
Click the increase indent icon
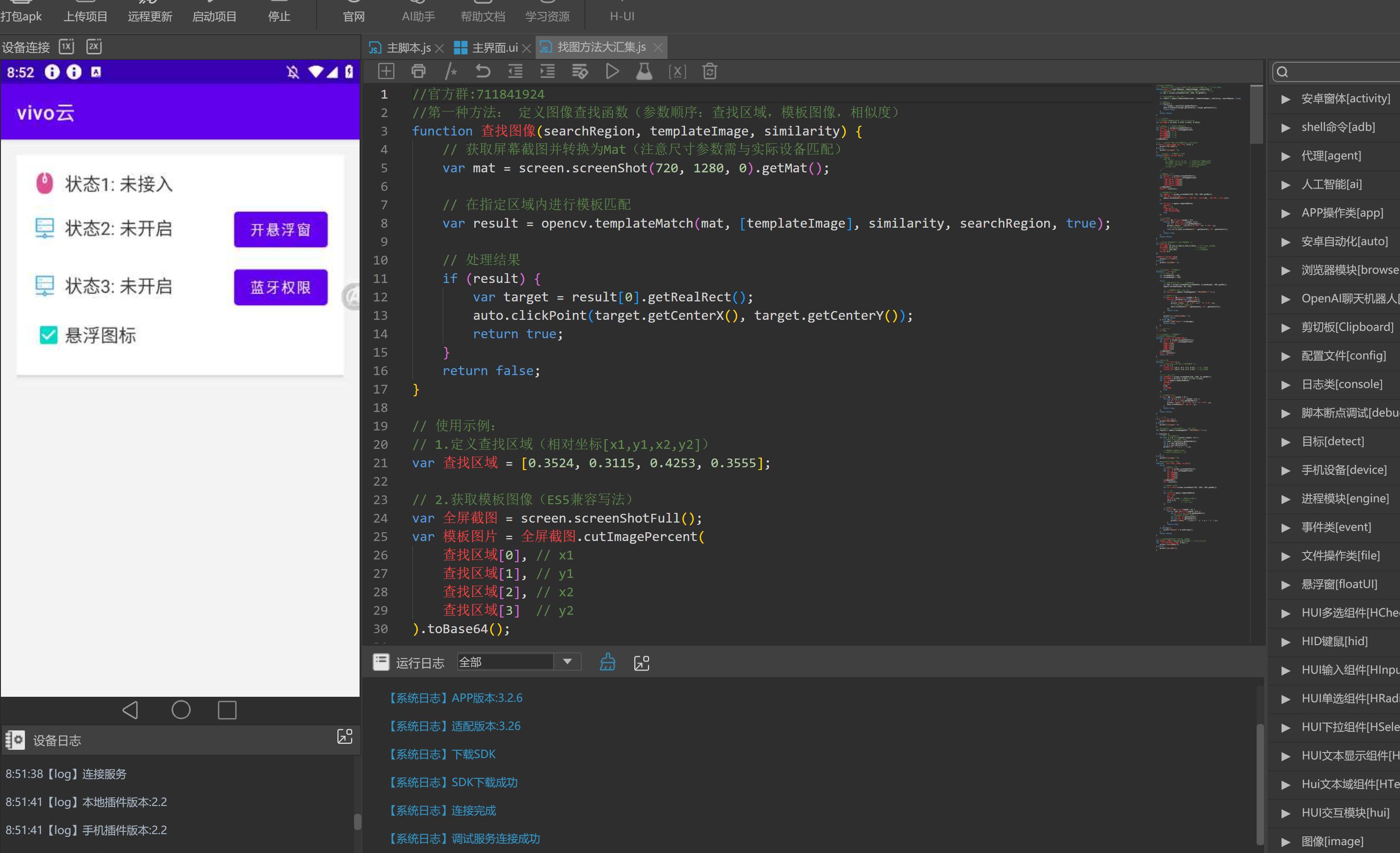pos(547,71)
